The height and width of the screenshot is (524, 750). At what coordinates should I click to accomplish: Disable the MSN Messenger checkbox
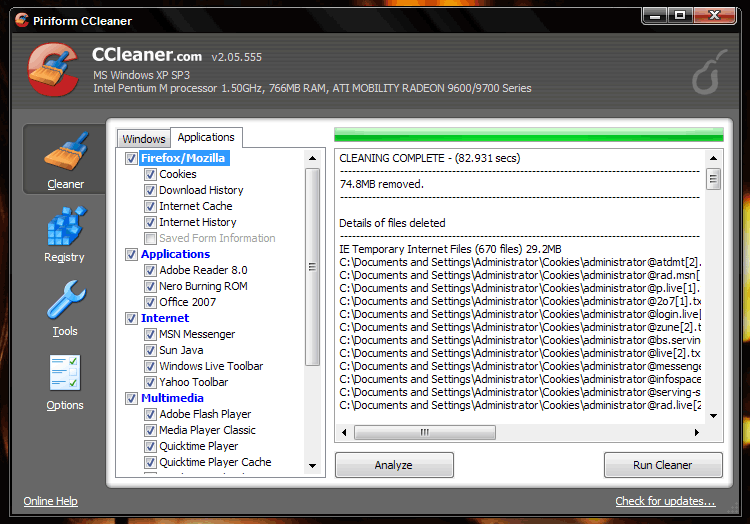[x=150, y=334]
